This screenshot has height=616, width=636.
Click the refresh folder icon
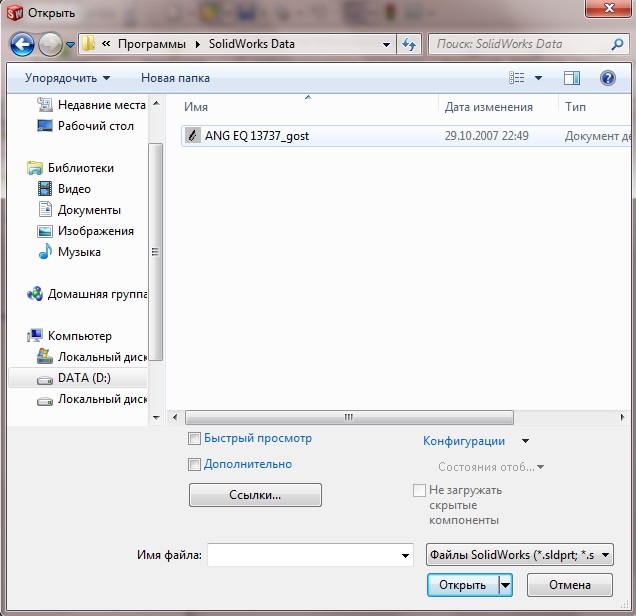tap(409, 44)
